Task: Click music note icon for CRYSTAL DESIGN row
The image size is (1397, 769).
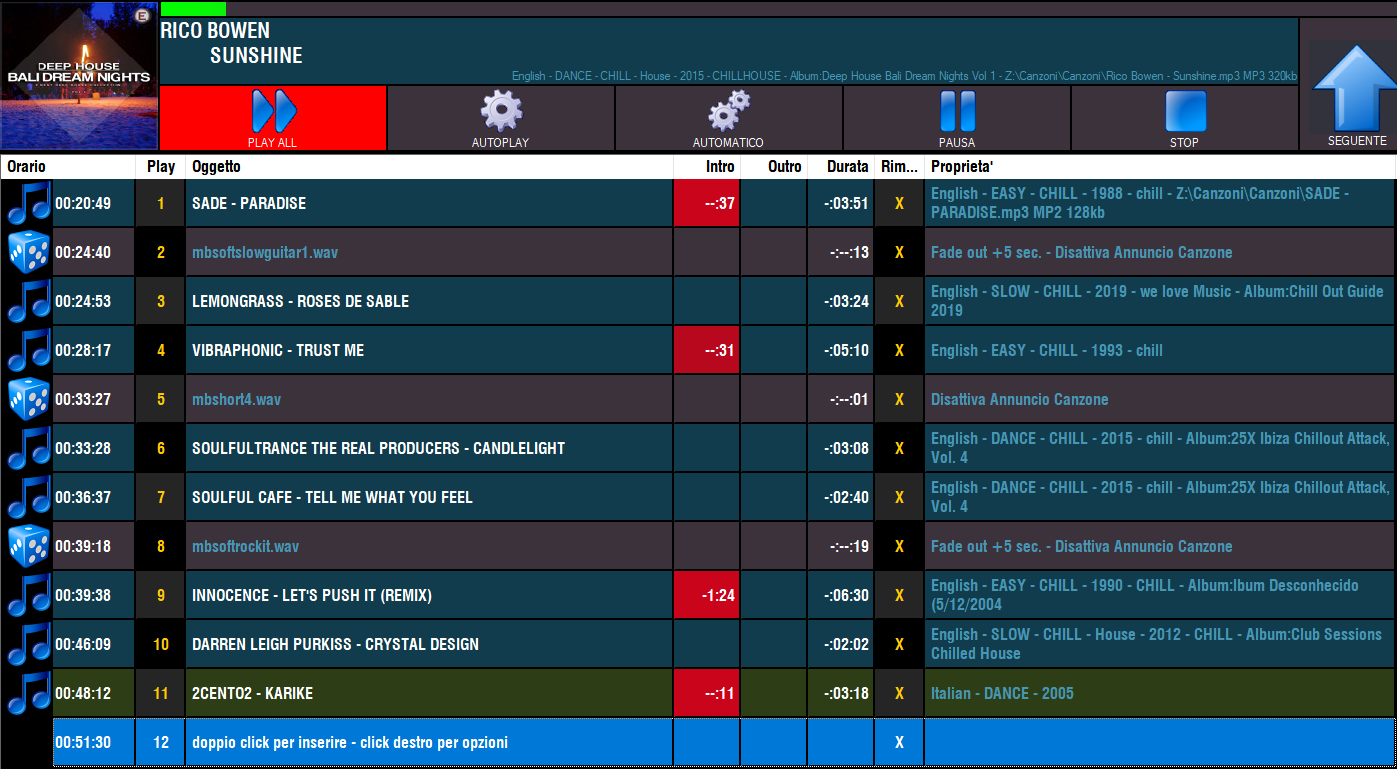Action: 29,644
